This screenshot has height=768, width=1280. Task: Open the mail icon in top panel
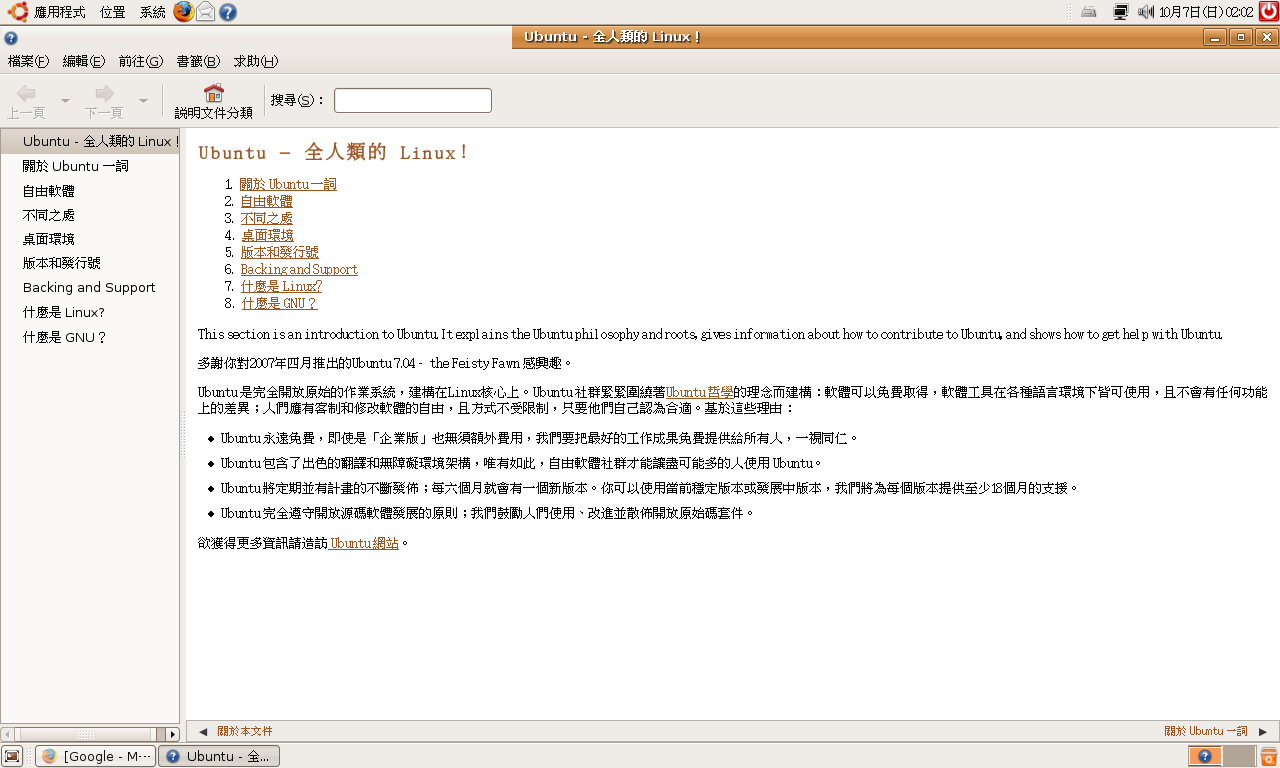205,12
